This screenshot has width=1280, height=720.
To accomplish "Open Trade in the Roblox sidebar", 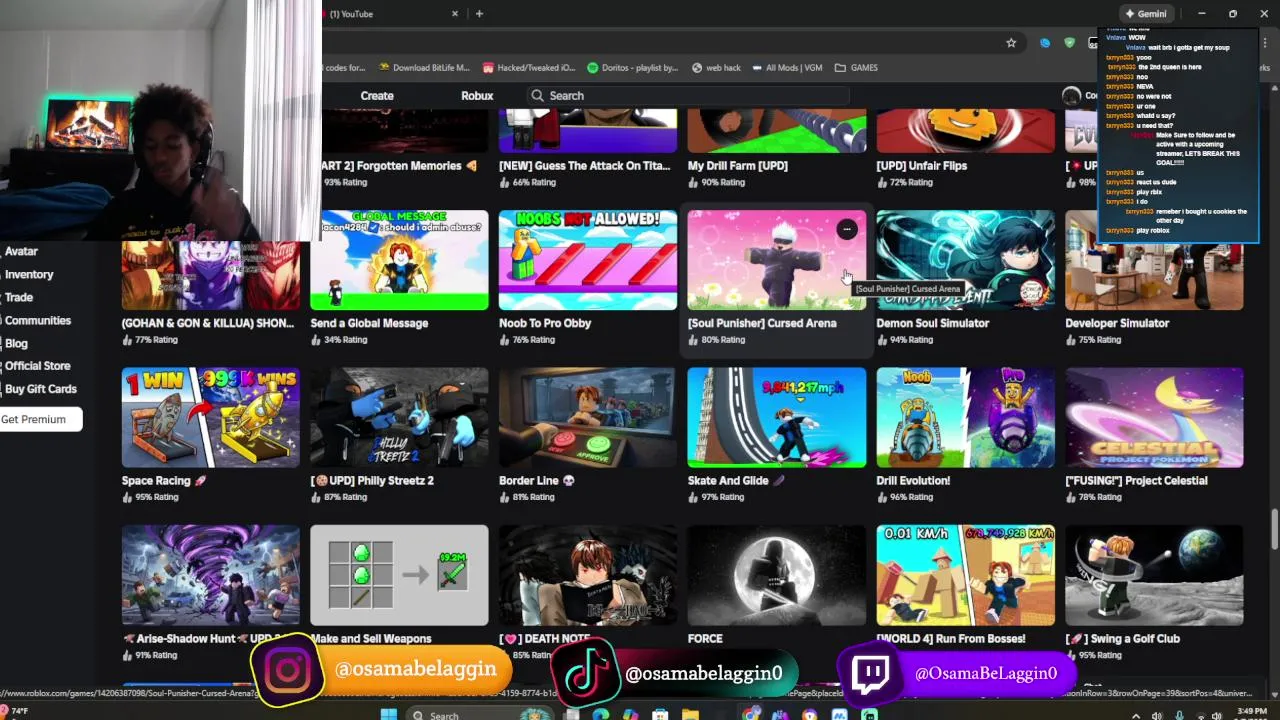I will (x=19, y=297).
